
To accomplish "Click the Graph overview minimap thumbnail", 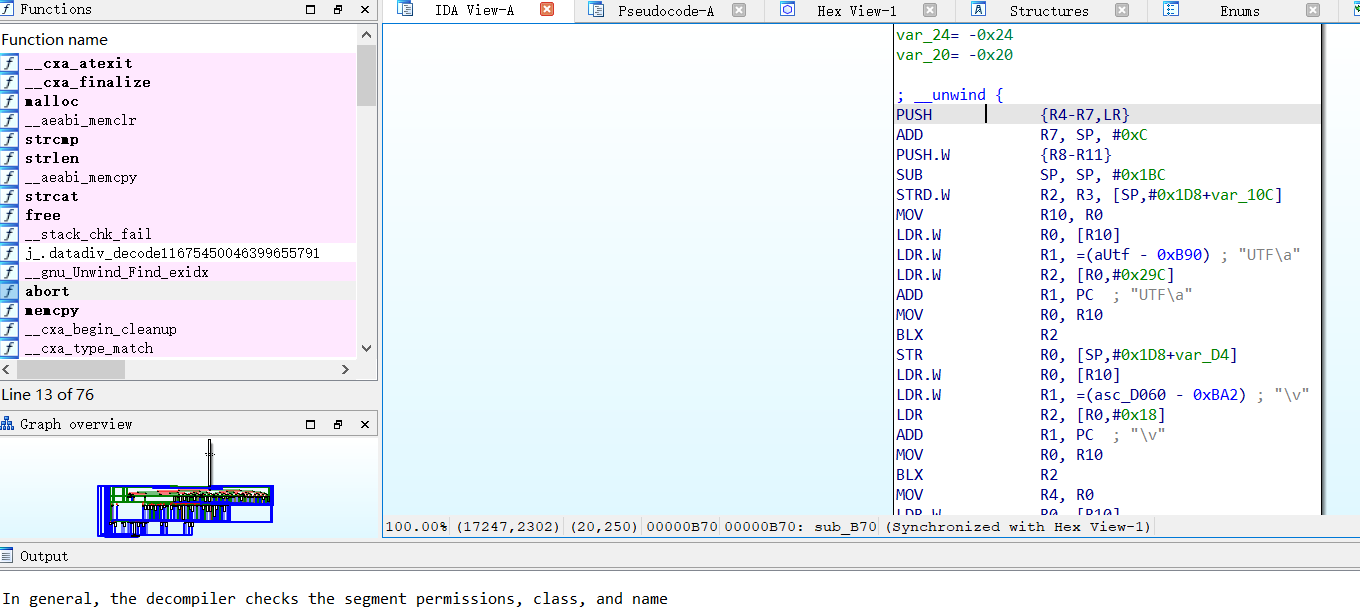I will click(186, 506).
